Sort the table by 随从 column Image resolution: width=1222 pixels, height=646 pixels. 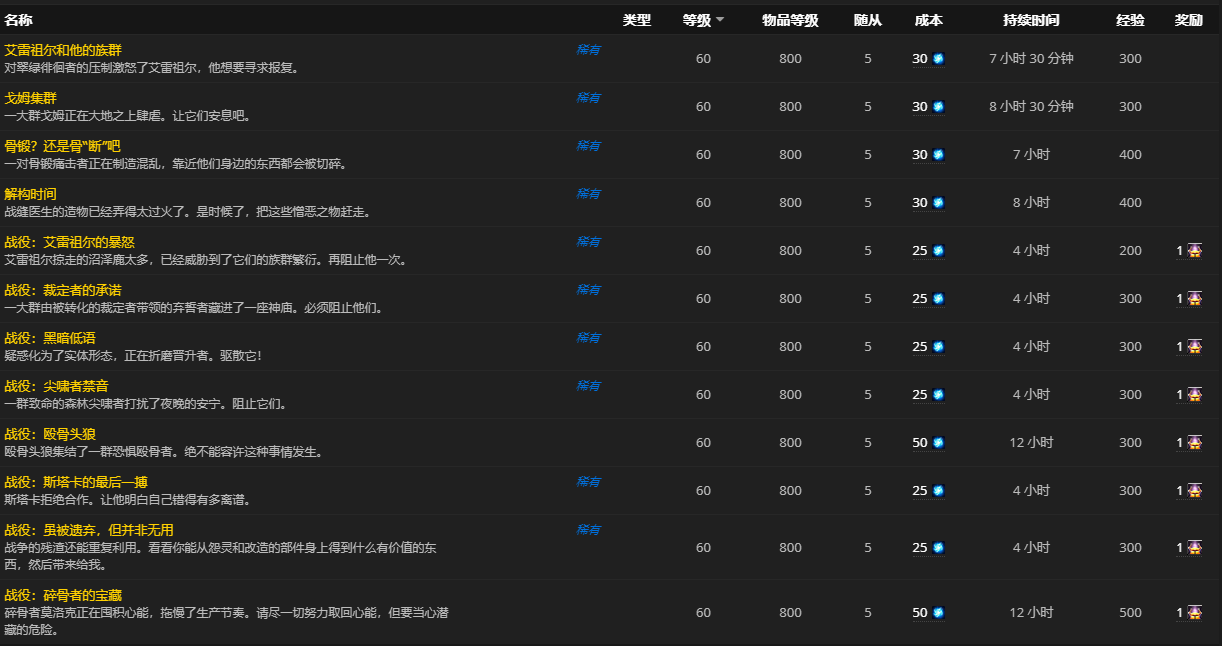[x=868, y=20]
